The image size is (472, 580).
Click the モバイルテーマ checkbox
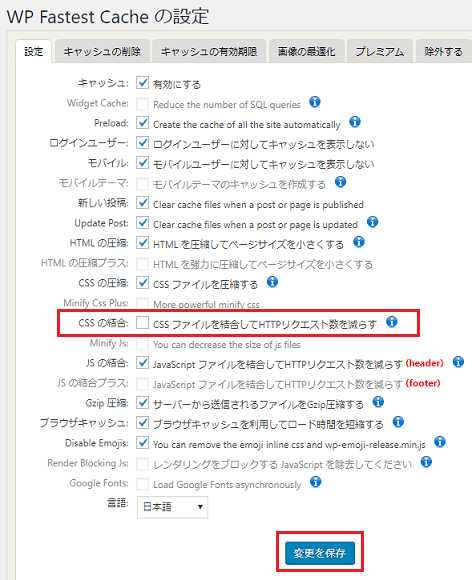point(142,183)
